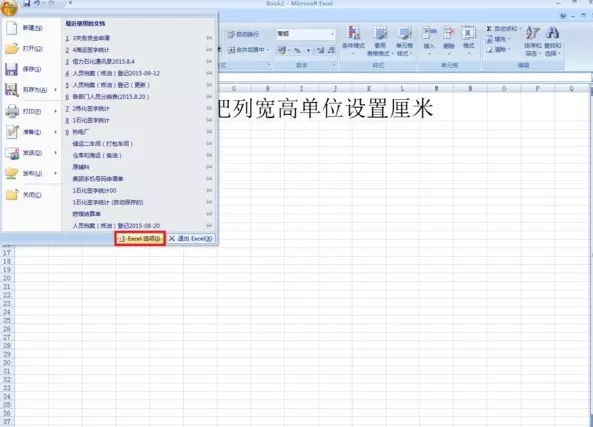The width and height of the screenshot is (593, 427).
Task: Click the Help icon at ribbon right
Action: pos(563,16)
